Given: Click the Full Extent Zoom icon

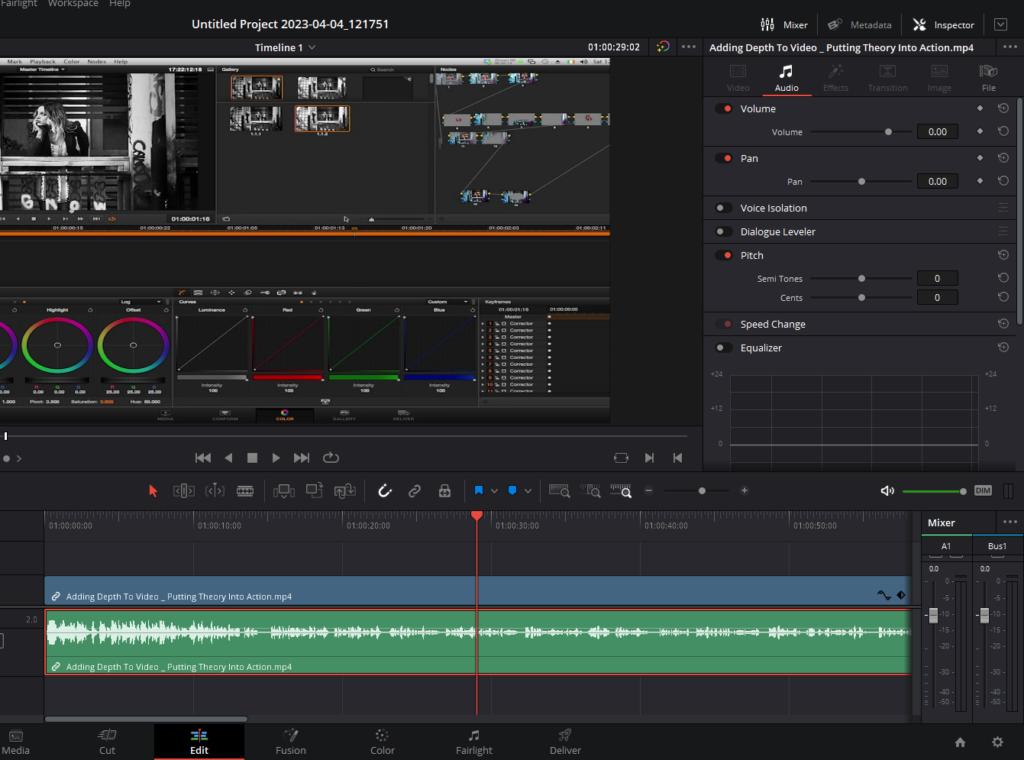Looking at the screenshot, I should pos(559,491).
